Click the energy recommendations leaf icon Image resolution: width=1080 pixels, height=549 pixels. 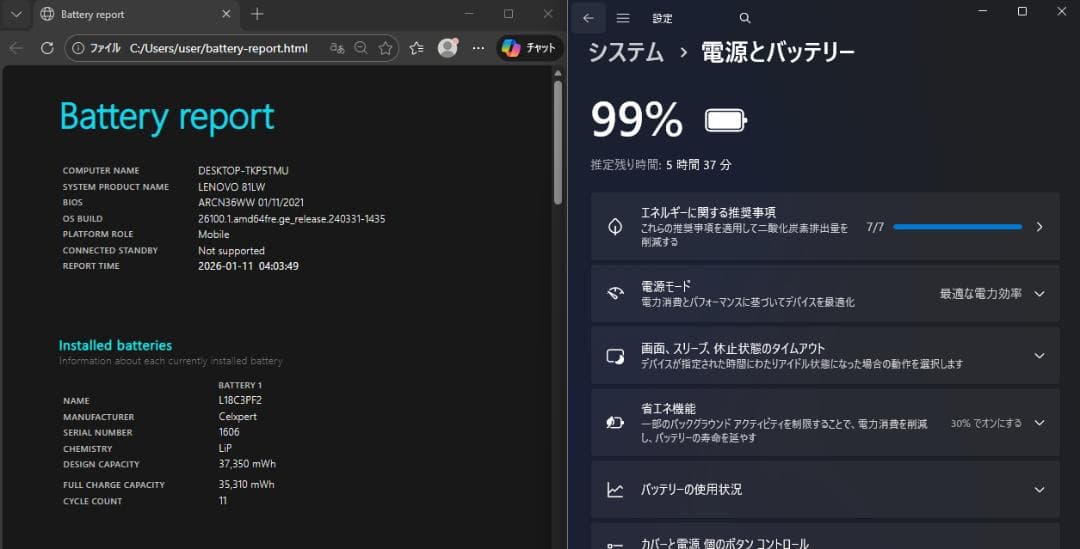pos(615,227)
